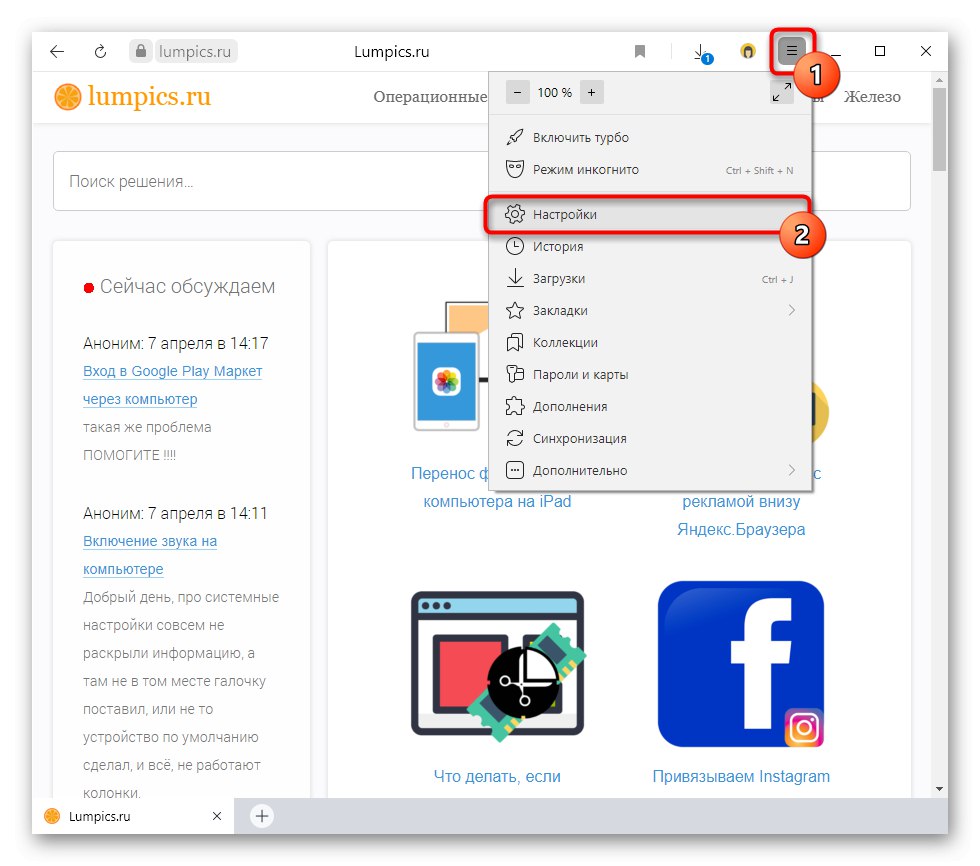Click comment header Аноним: 7 апреля в 14:17
The height and width of the screenshot is (866, 980).
pos(176,343)
